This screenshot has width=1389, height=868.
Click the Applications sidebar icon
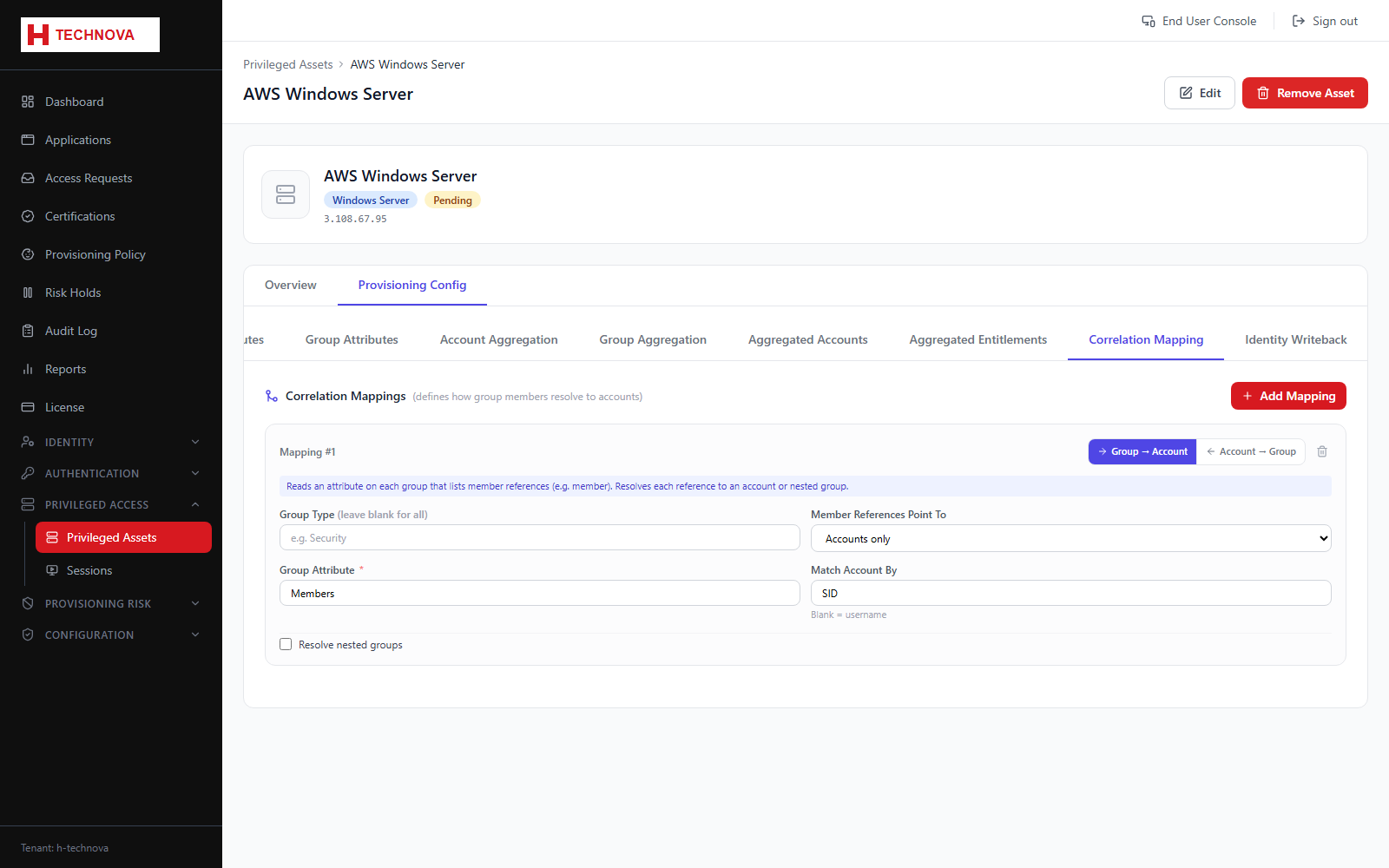pos(28,140)
